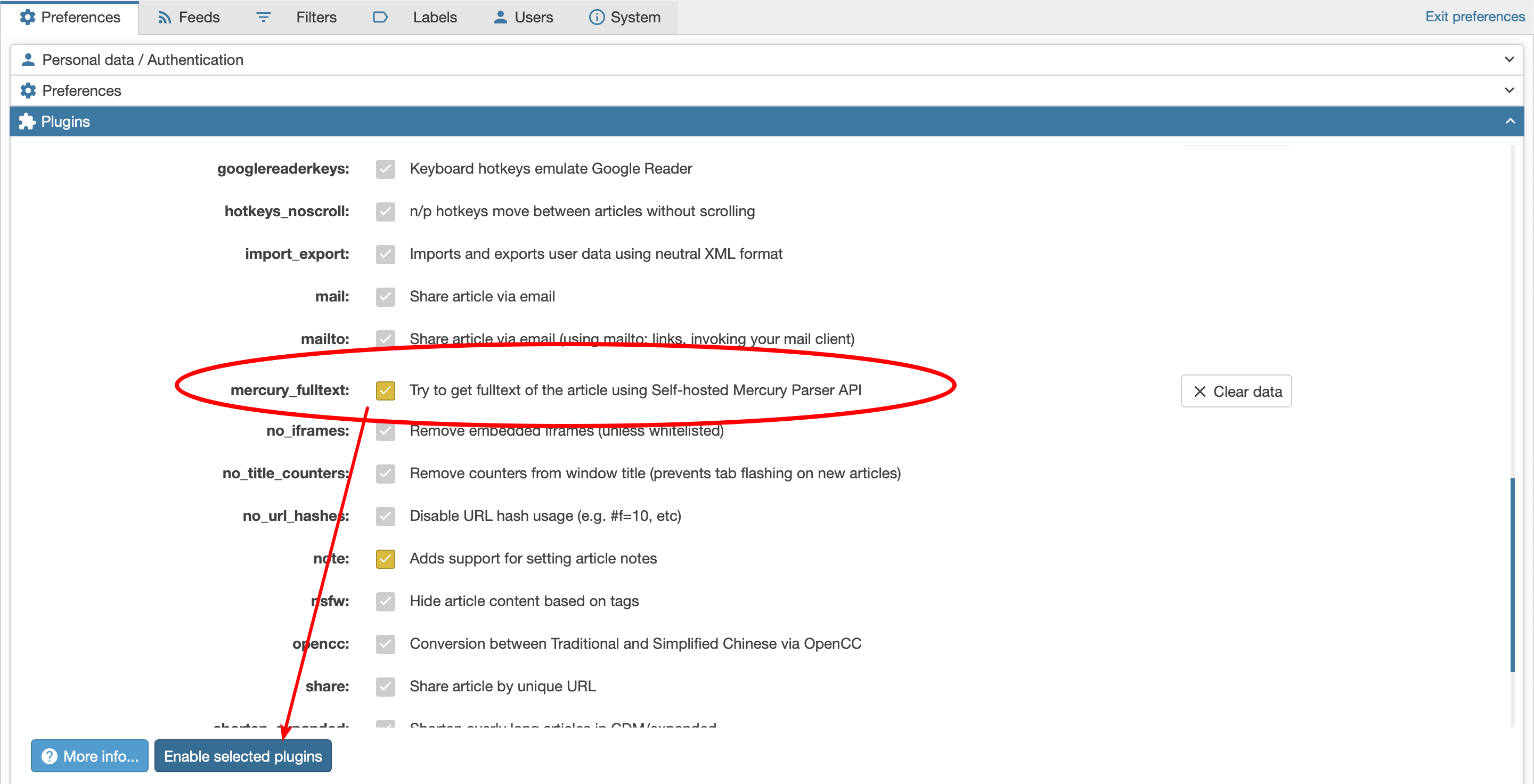
Task: Switch to the Filters tab
Action: (x=297, y=17)
